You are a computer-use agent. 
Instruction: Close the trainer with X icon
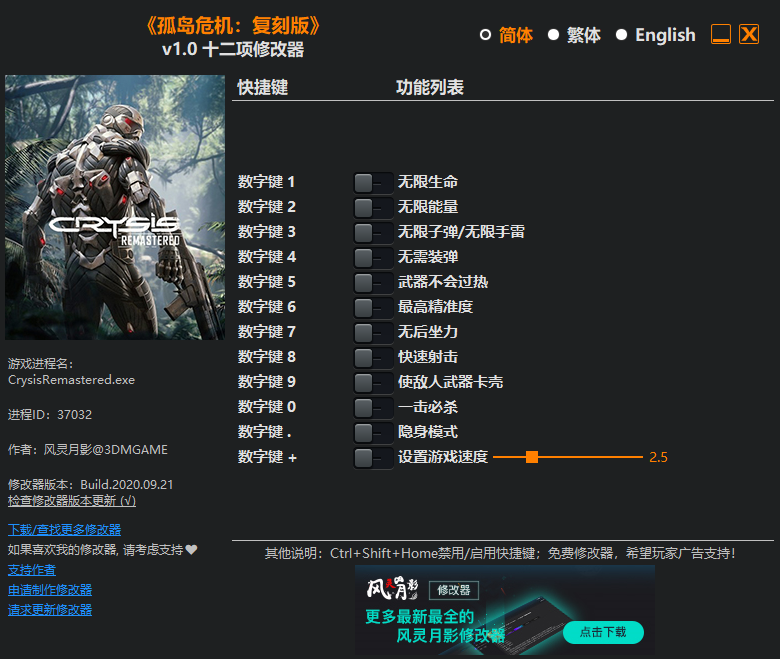[749, 34]
